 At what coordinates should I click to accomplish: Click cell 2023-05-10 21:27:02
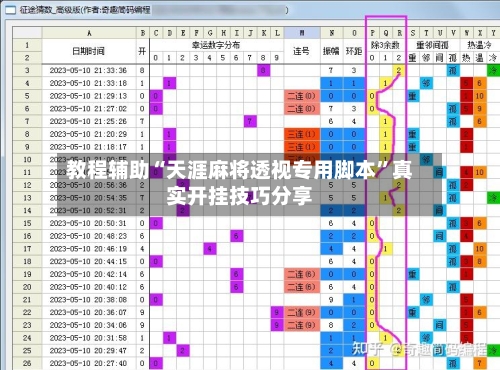89,109
